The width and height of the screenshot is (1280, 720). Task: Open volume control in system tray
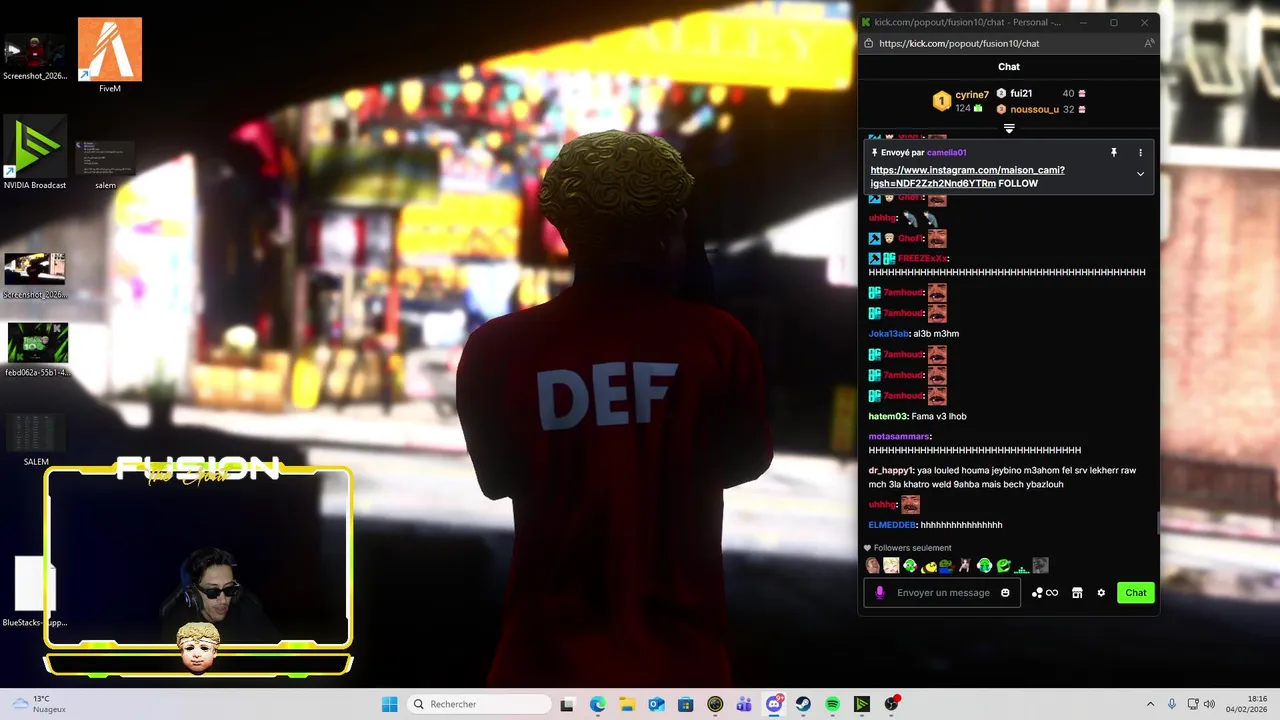[x=1210, y=704]
